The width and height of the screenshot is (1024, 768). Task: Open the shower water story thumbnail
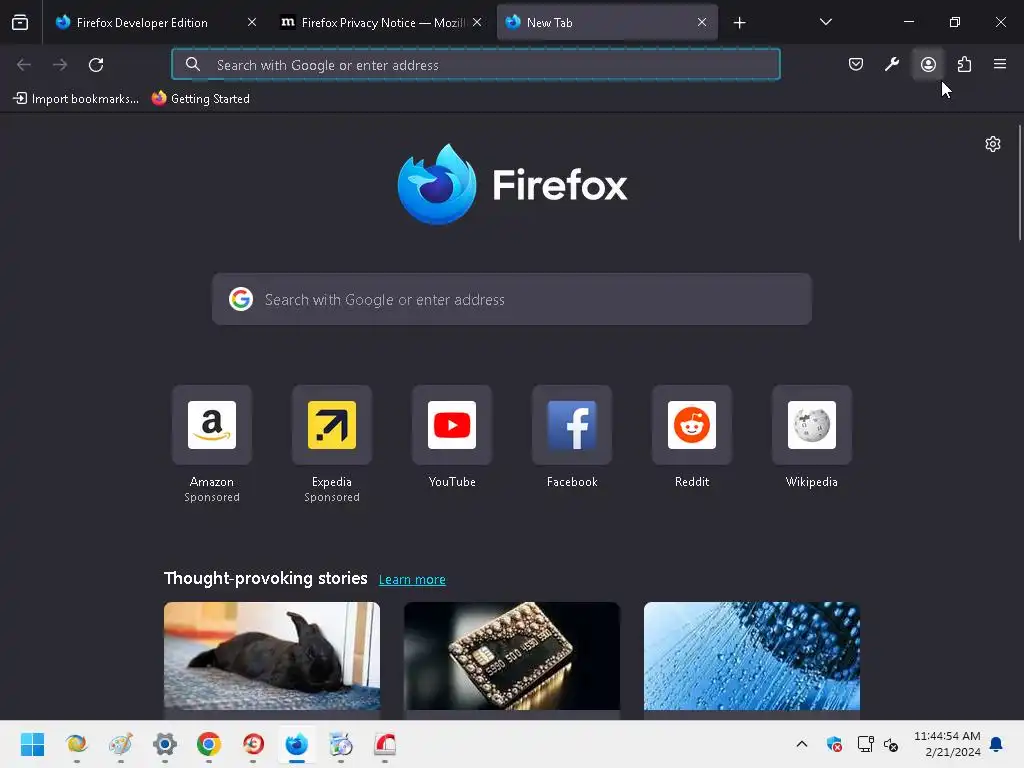(752, 656)
